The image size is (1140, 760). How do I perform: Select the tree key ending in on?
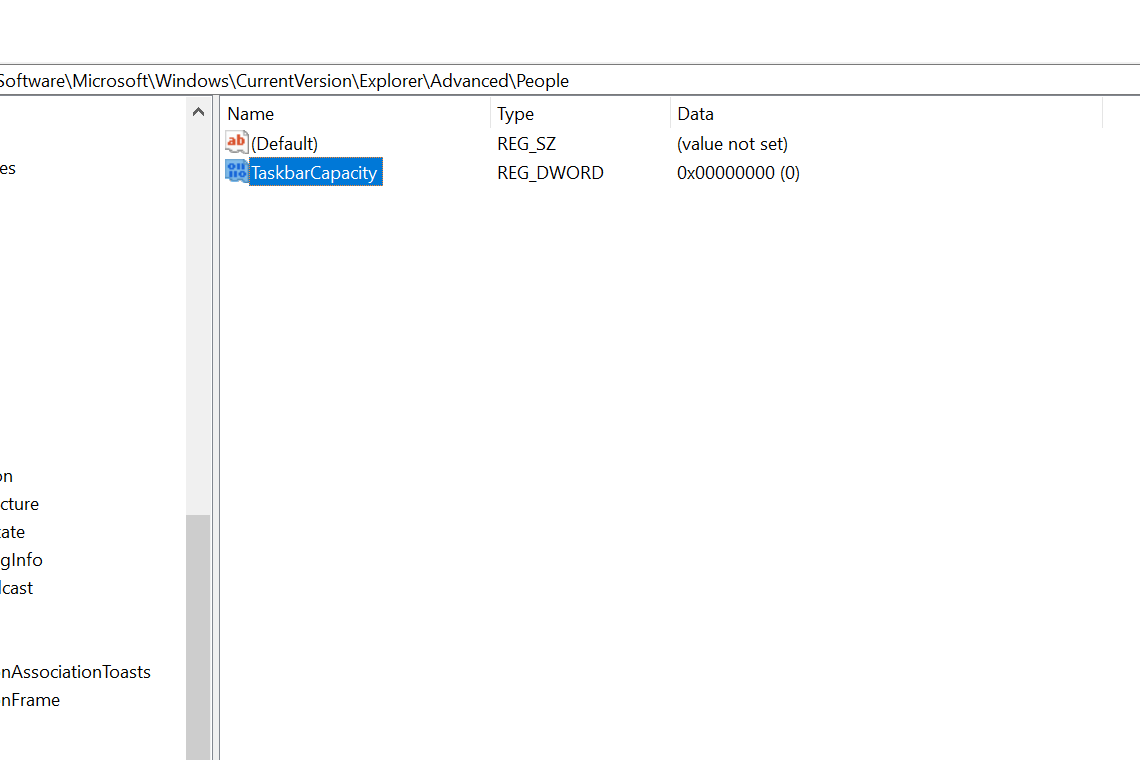(7, 475)
